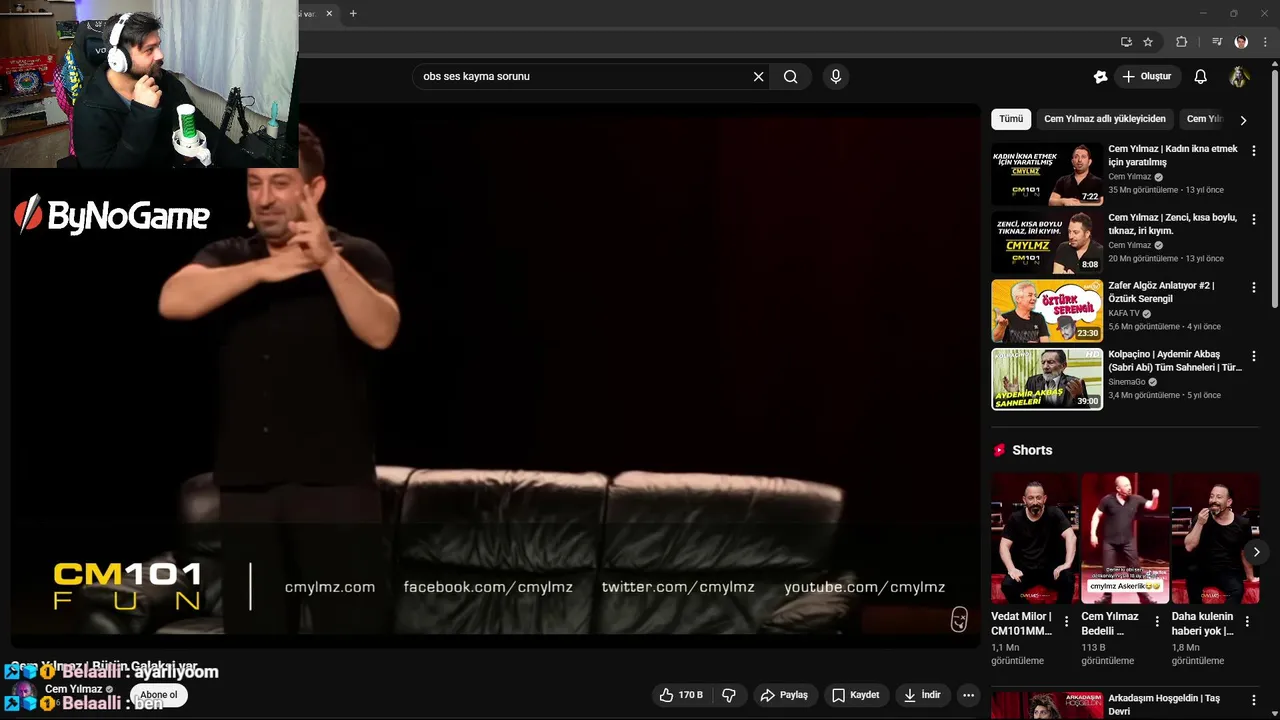
Task: Open the KAFA TV channel link
Action: click(1124, 314)
